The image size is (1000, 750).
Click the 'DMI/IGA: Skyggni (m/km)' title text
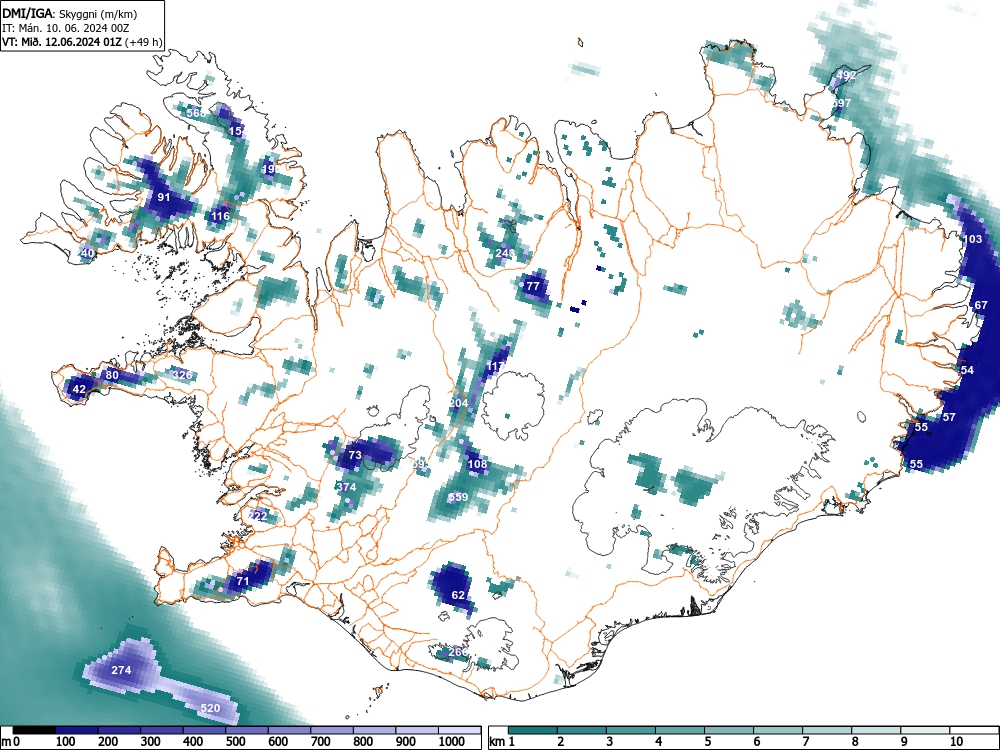tap(70, 13)
